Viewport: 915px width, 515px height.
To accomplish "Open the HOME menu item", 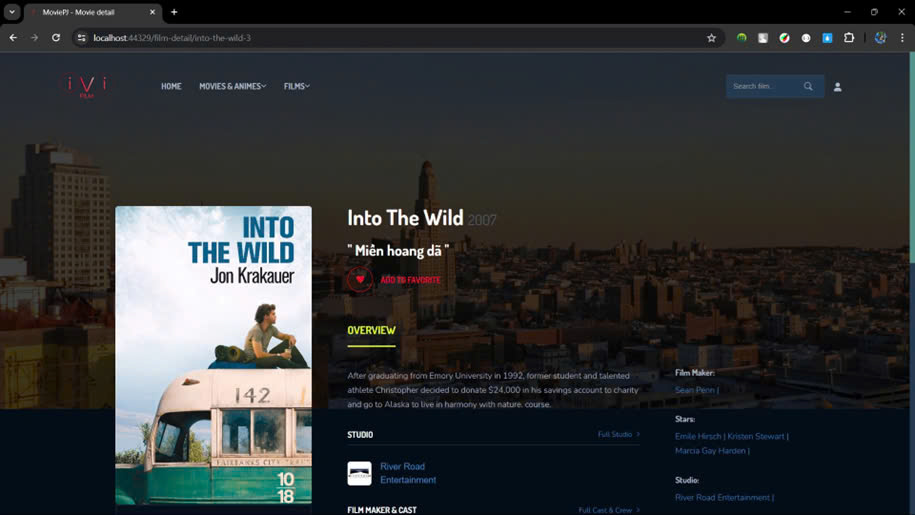I will tap(171, 86).
